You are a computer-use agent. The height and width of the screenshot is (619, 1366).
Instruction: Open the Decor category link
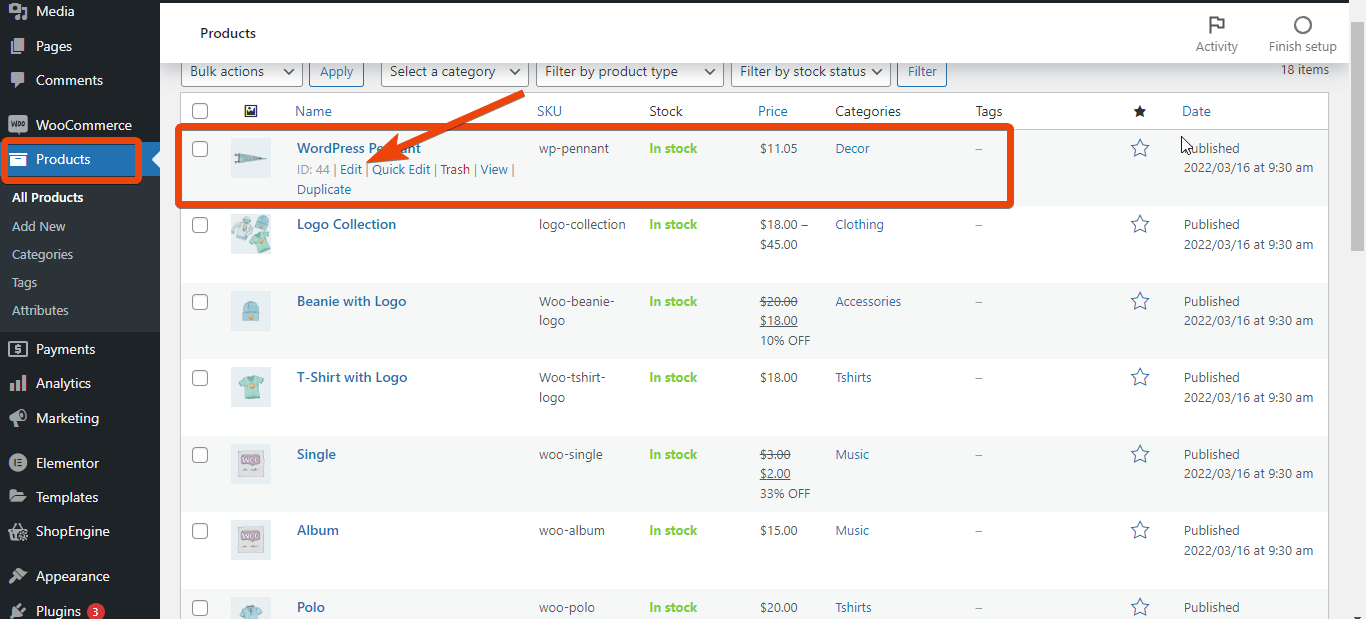click(x=852, y=148)
